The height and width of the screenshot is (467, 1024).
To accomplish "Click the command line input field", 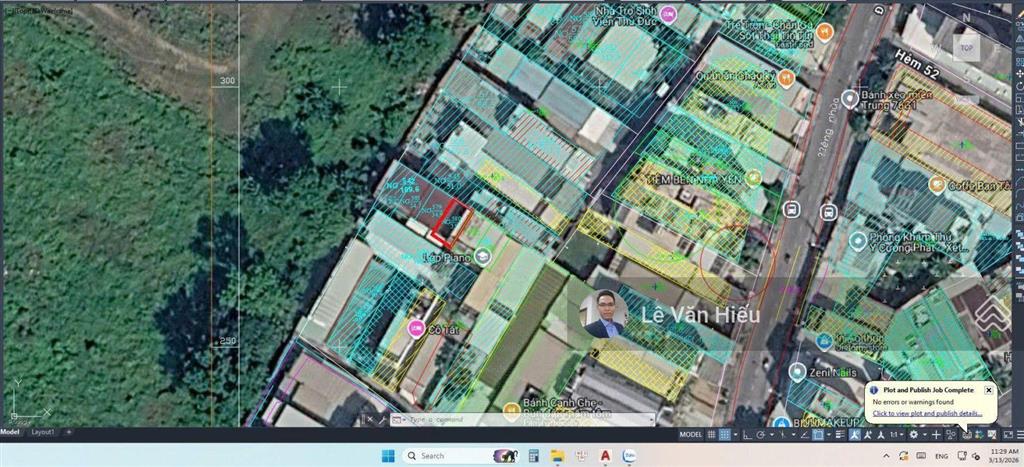I will click(x=522, y=419).
